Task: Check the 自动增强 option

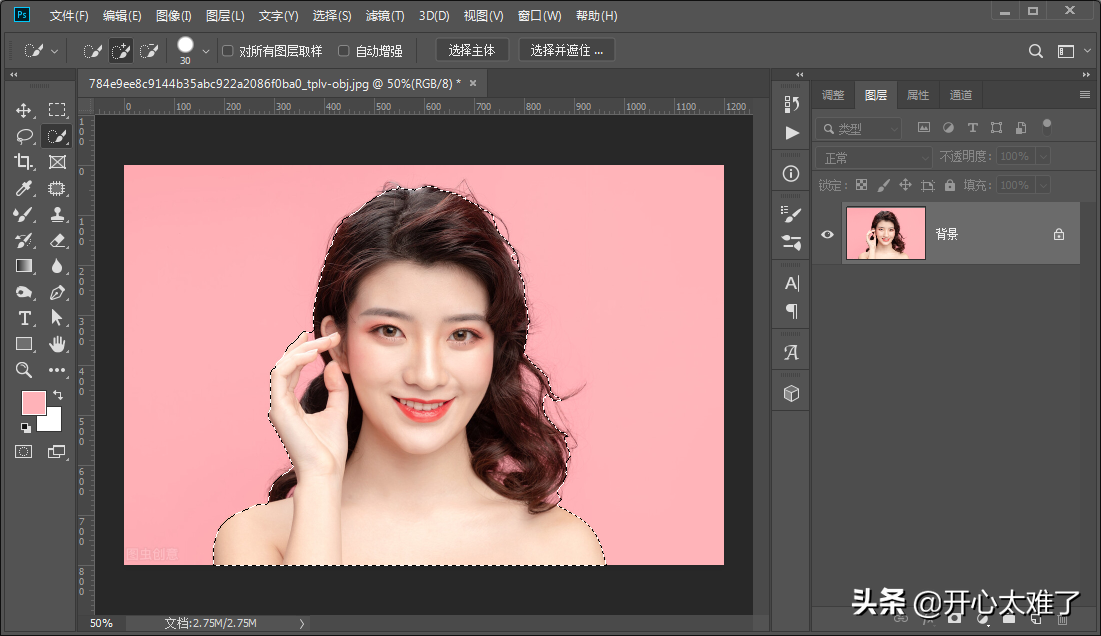Action: click(344, 50)
